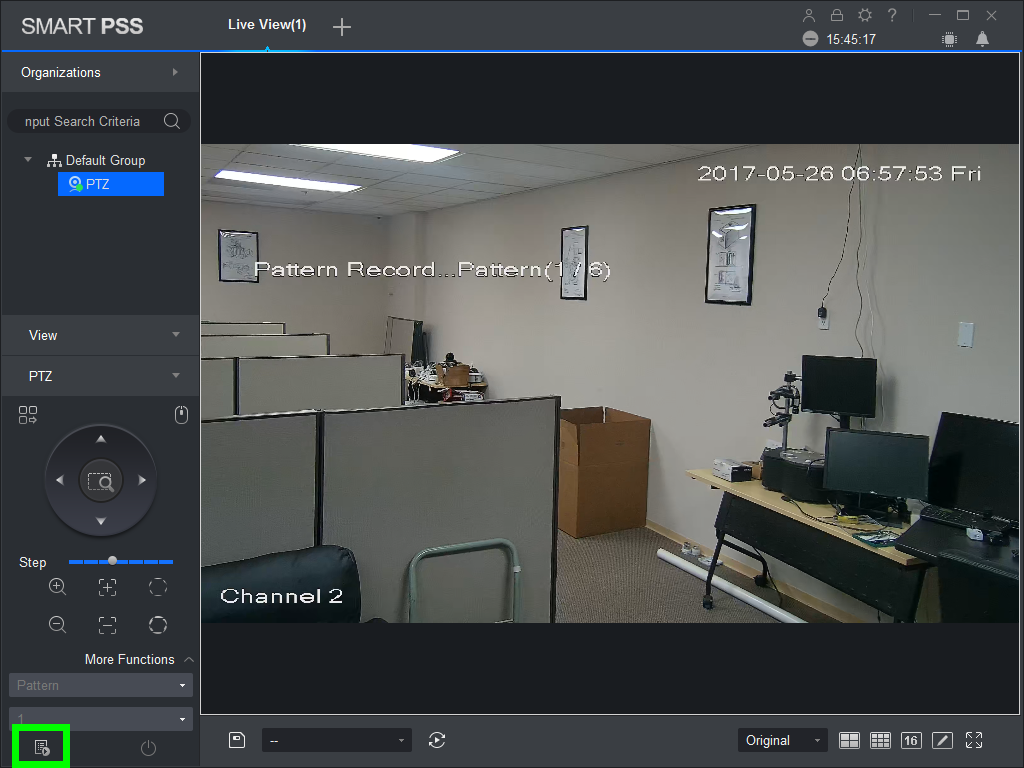The image size is (1024, 768).
Task: Click the recording status minus icon
Action: [810, 39]
